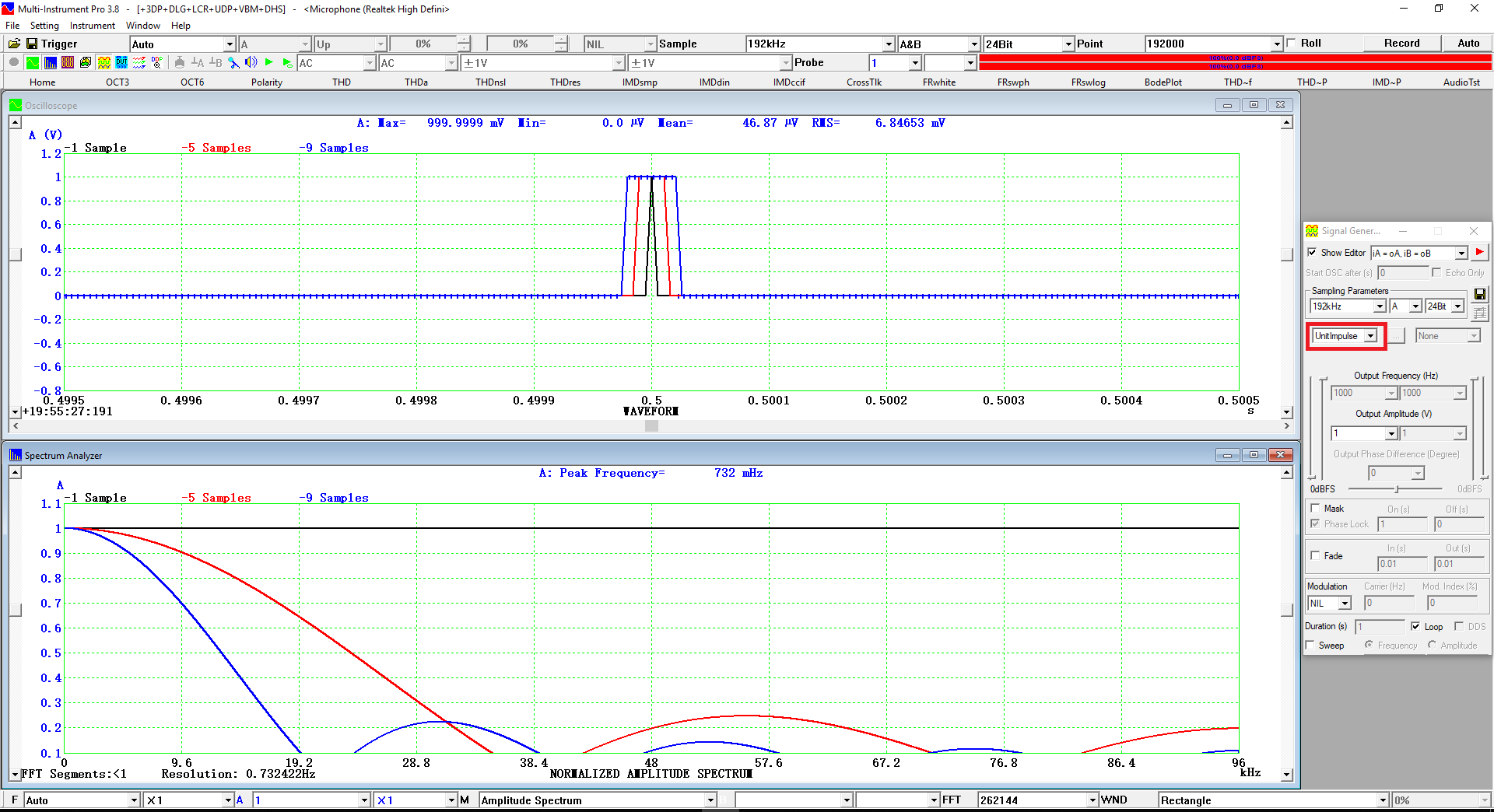Open a file with the folder icon

pyautogui.click(x=13, y=44)
